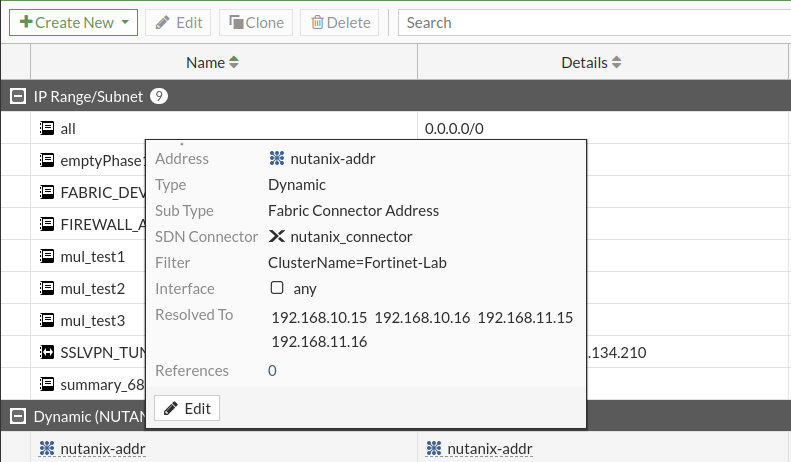Viewport: 791px width, 462px height.
Task: Collapse the Dynamic (NUTANIX) group
Action: 16,416
